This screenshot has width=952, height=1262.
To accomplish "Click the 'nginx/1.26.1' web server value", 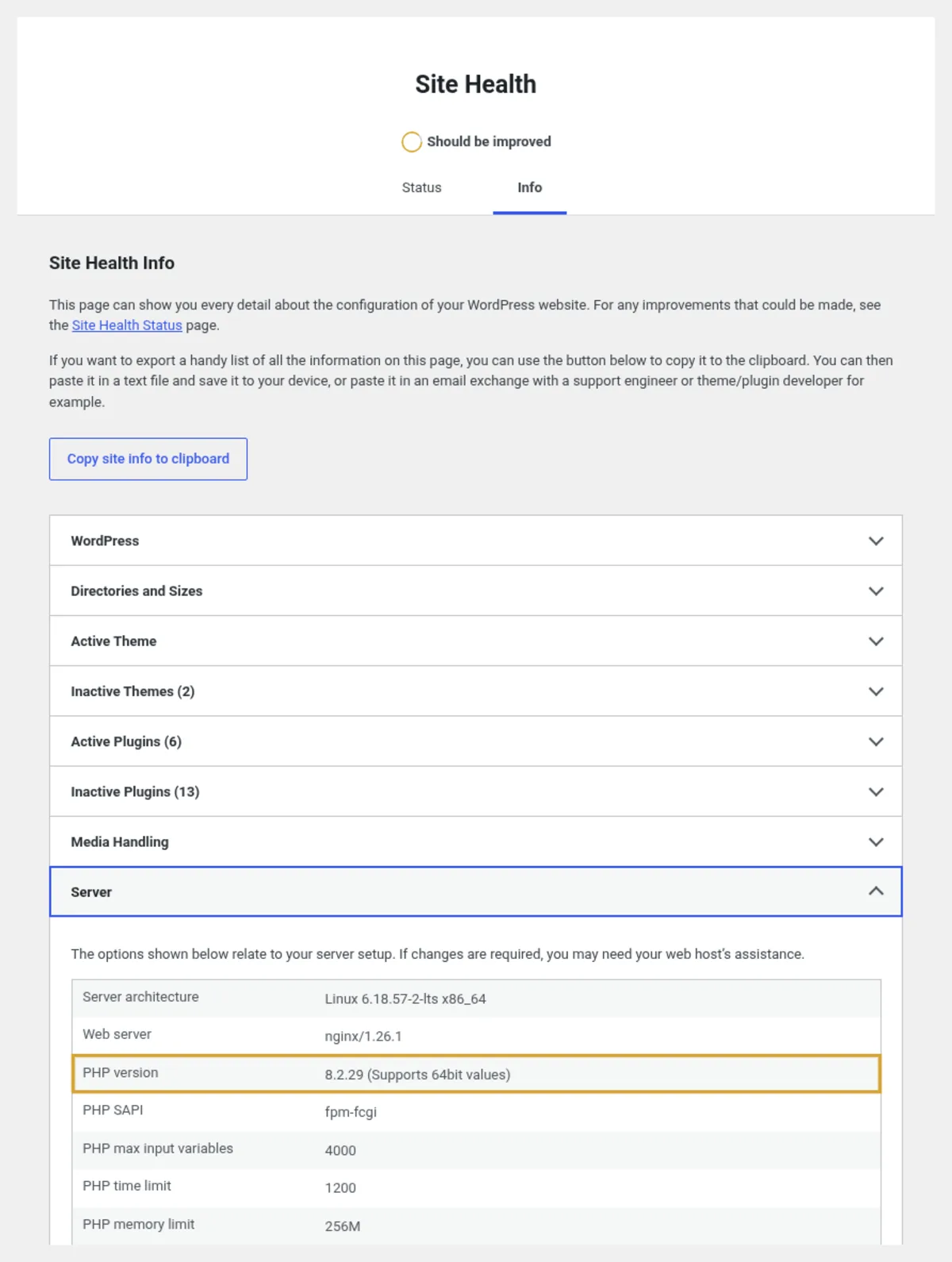I will click(x=363, y=1037).
